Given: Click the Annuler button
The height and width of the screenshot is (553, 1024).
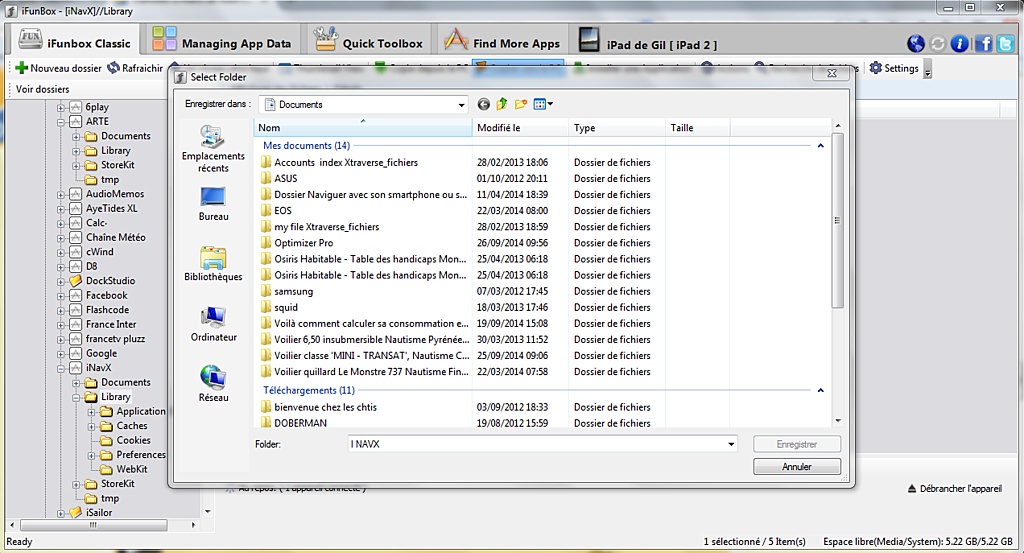Looking at the screenshot, I should [797, 467].
